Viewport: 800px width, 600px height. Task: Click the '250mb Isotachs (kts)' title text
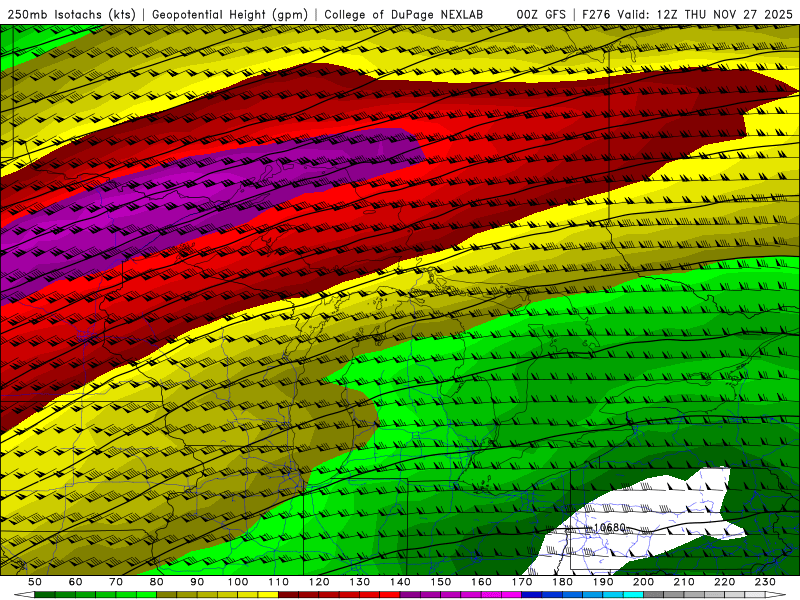pos(71,15)
